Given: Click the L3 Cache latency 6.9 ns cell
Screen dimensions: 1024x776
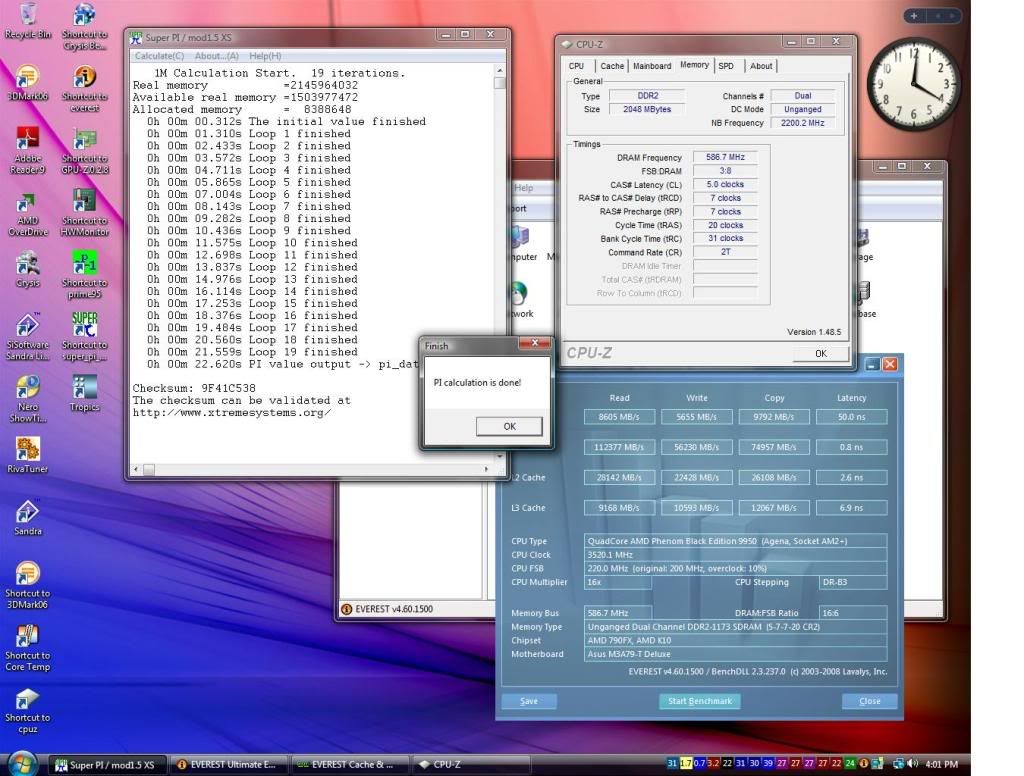Looking at the screenshot, I should (852, 508).
